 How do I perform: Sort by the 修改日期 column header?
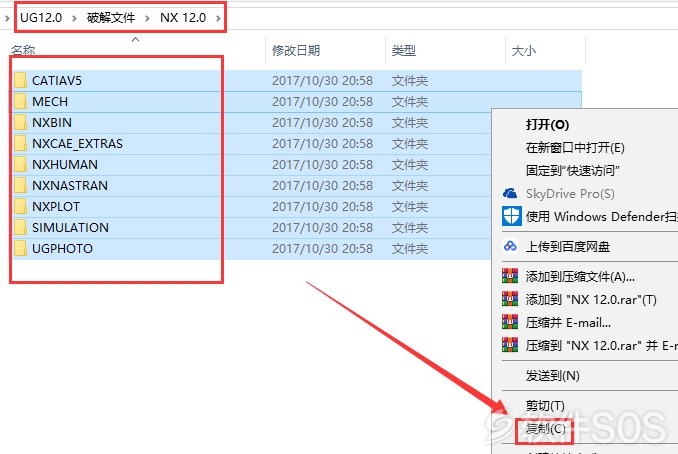[x=296, y=51]
